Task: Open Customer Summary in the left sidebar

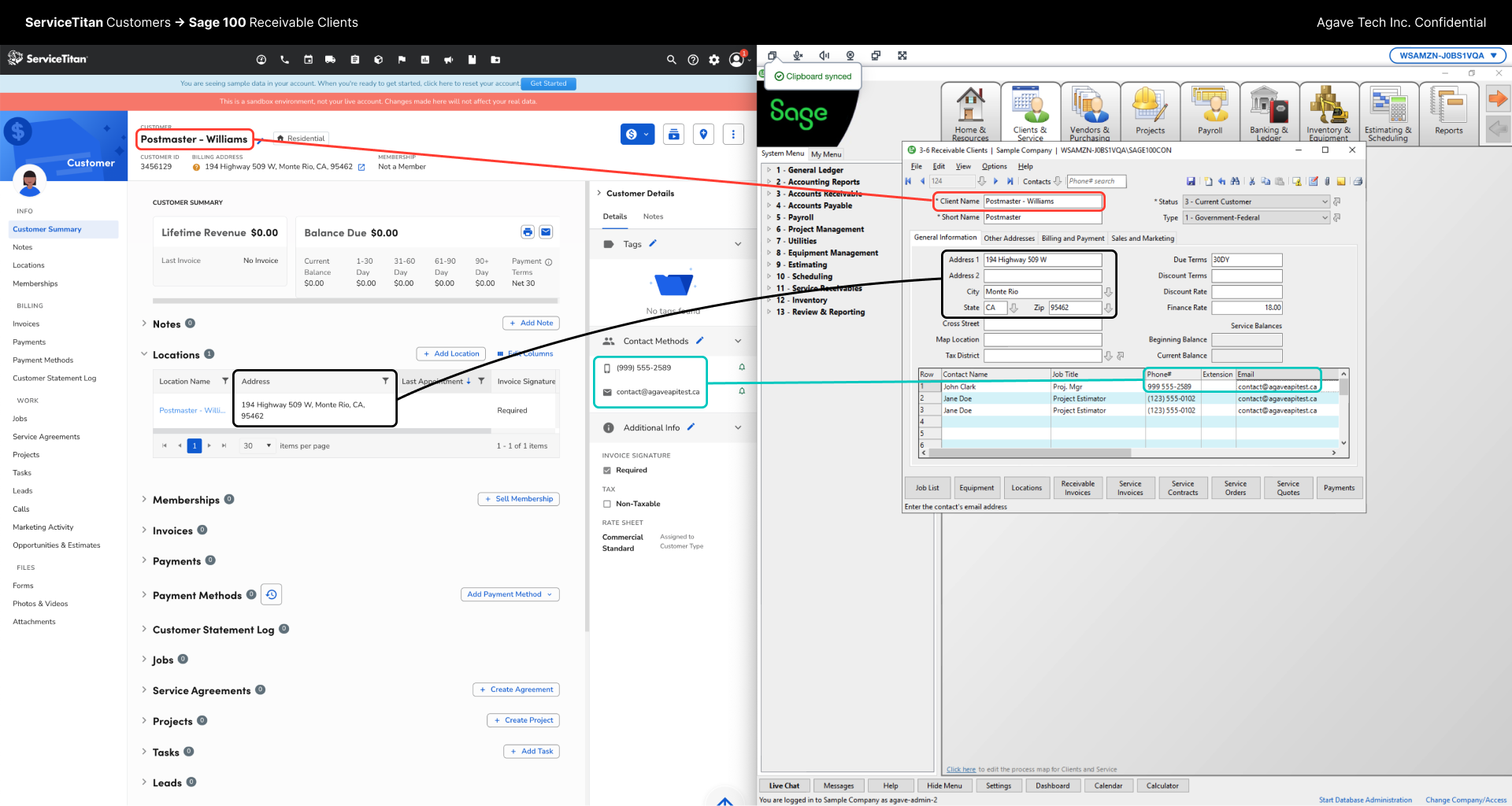Action: 64,229
